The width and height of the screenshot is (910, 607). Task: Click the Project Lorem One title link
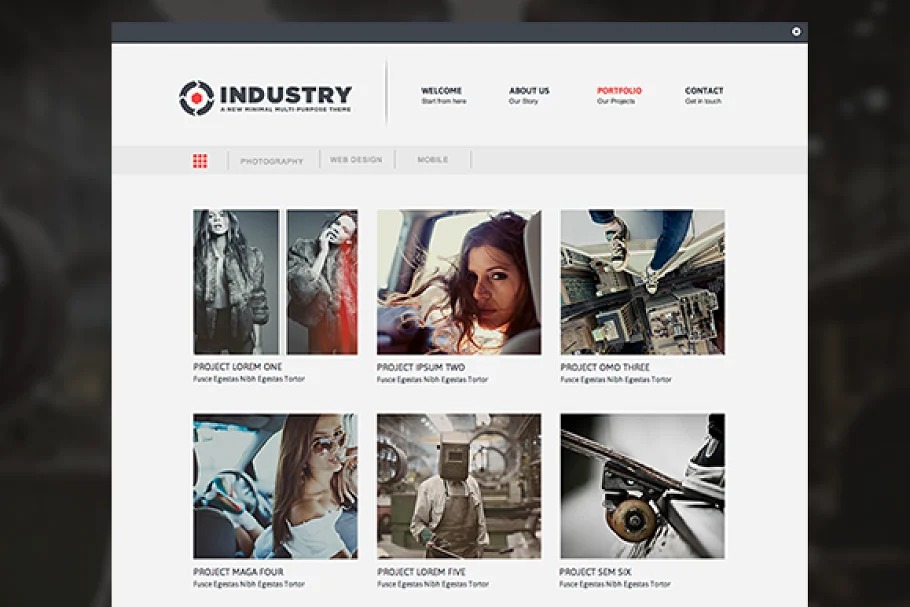[238, 367]
